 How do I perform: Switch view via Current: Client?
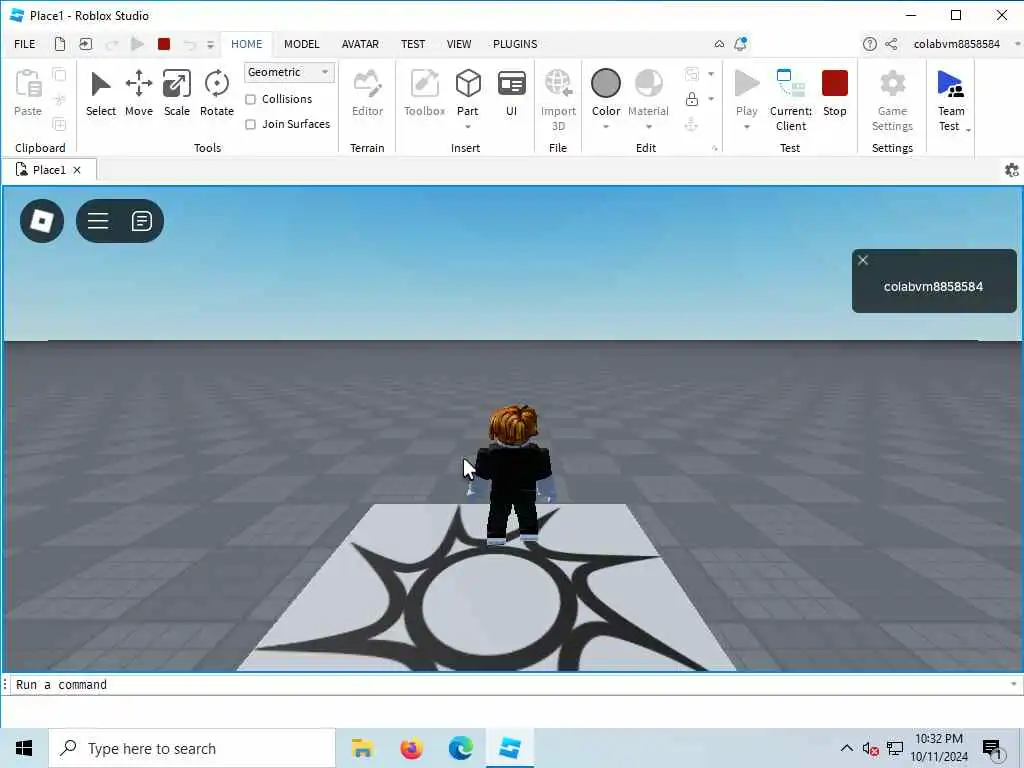[x=791, y=99]
